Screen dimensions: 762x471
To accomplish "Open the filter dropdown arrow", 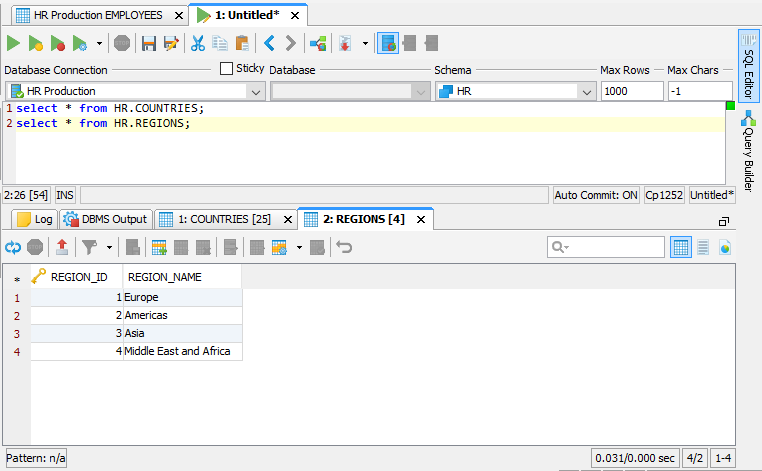I will 109,248.
